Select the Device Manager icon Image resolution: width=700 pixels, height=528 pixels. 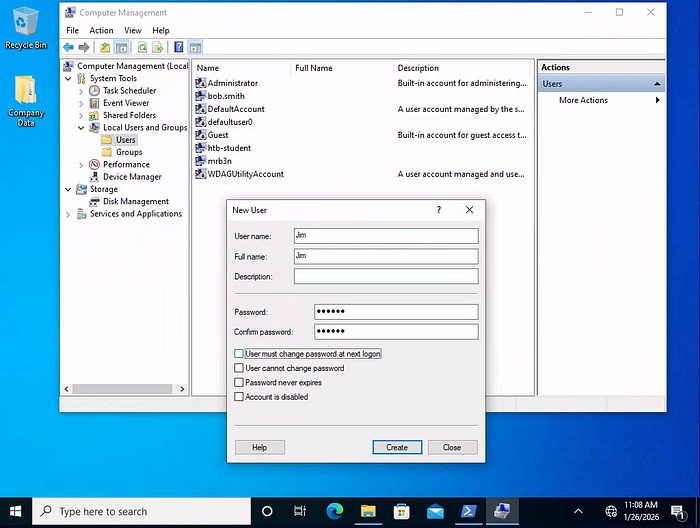click(94, 177)
